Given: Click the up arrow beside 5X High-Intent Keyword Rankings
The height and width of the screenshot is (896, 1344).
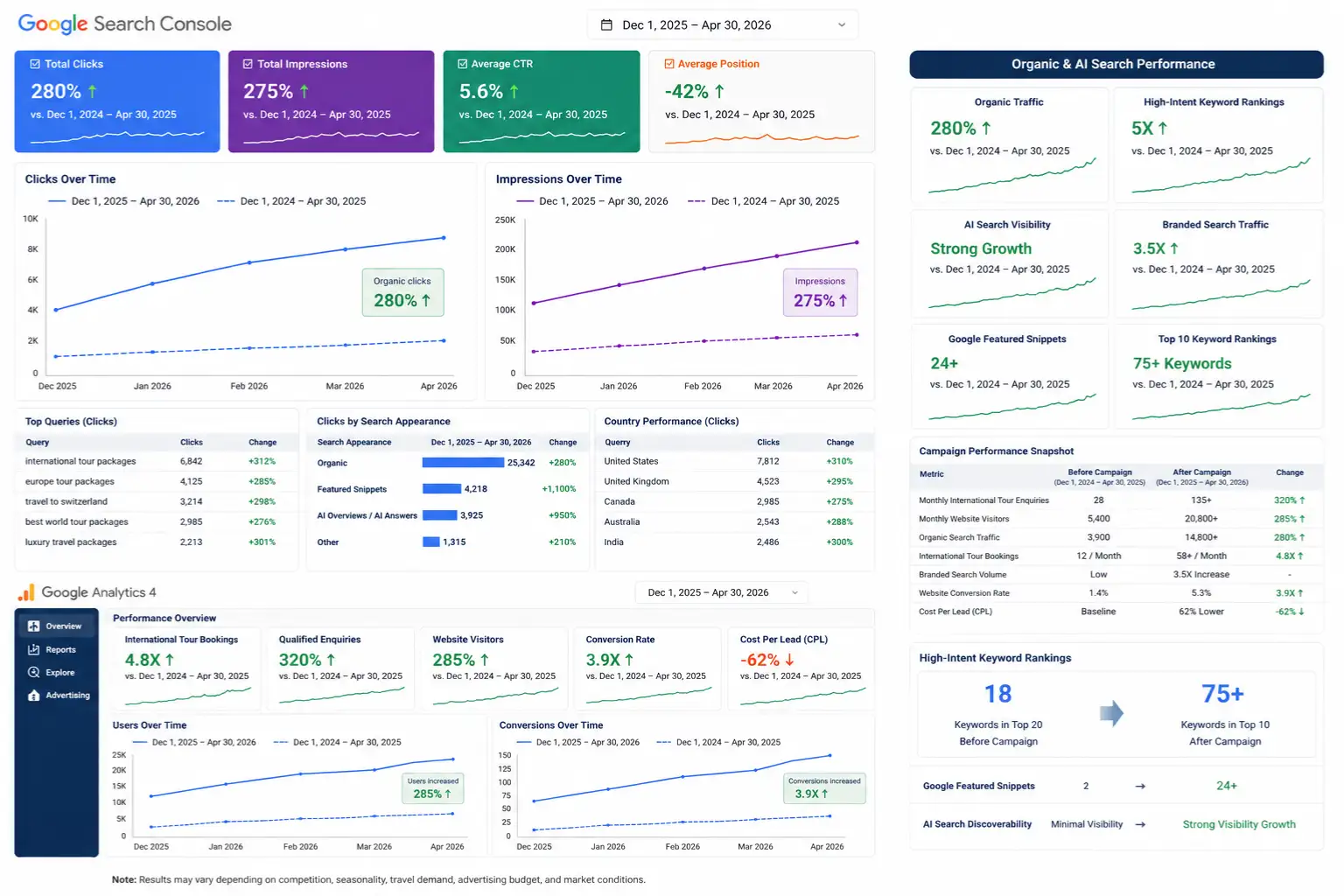Looking at the screenshot, I should coord(1163,128).
